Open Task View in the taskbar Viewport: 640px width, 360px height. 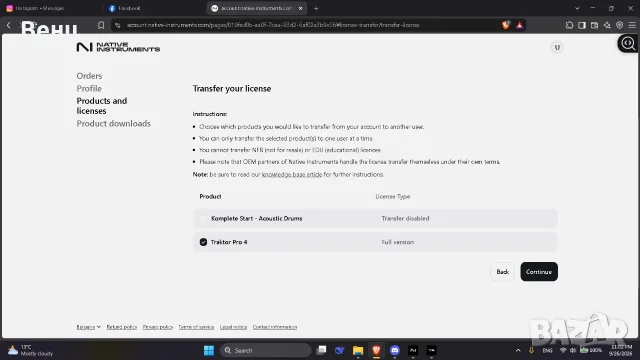pos(321,350)
